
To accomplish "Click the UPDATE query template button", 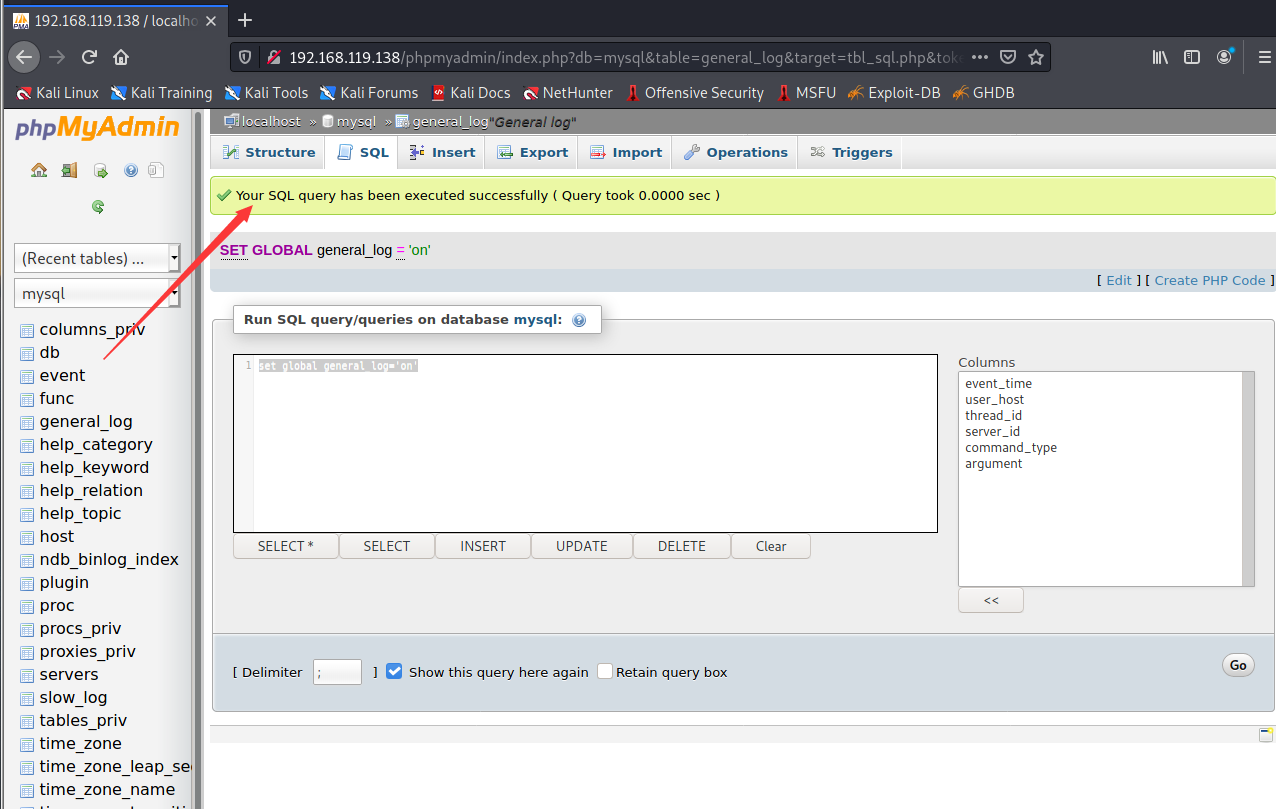I will click(x=582, y=546).
